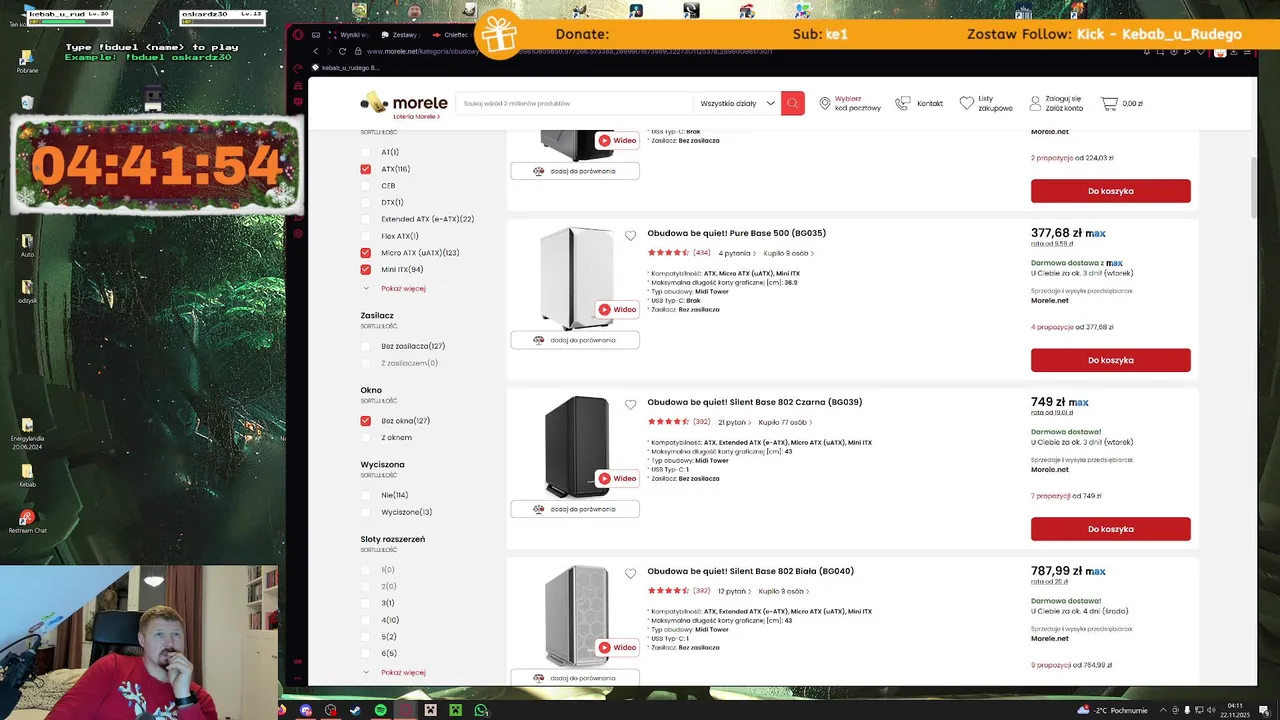1280x720 pixels.
Task: Check Wyciszone(13) filter
Action: tap(365, 512)
